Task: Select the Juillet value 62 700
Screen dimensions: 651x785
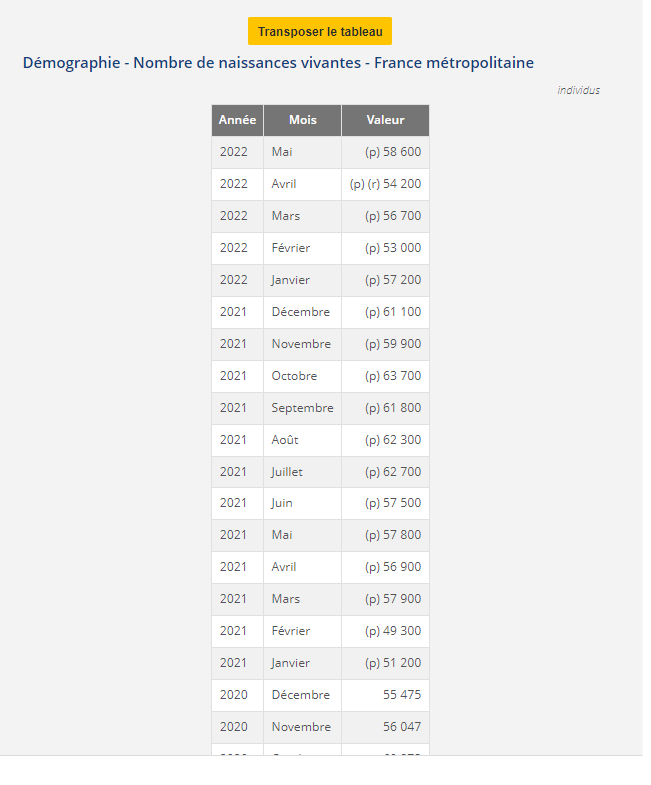Action: coord(392,472)
